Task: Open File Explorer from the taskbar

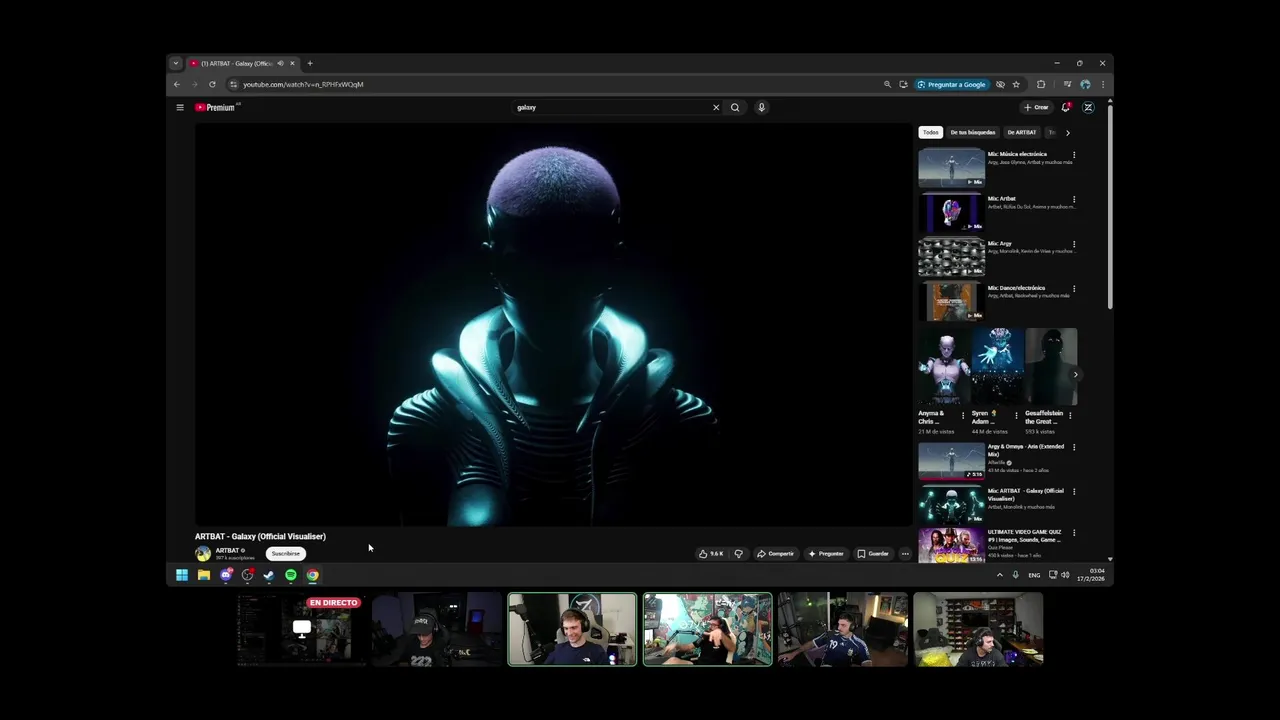Action: pos(204,575)
